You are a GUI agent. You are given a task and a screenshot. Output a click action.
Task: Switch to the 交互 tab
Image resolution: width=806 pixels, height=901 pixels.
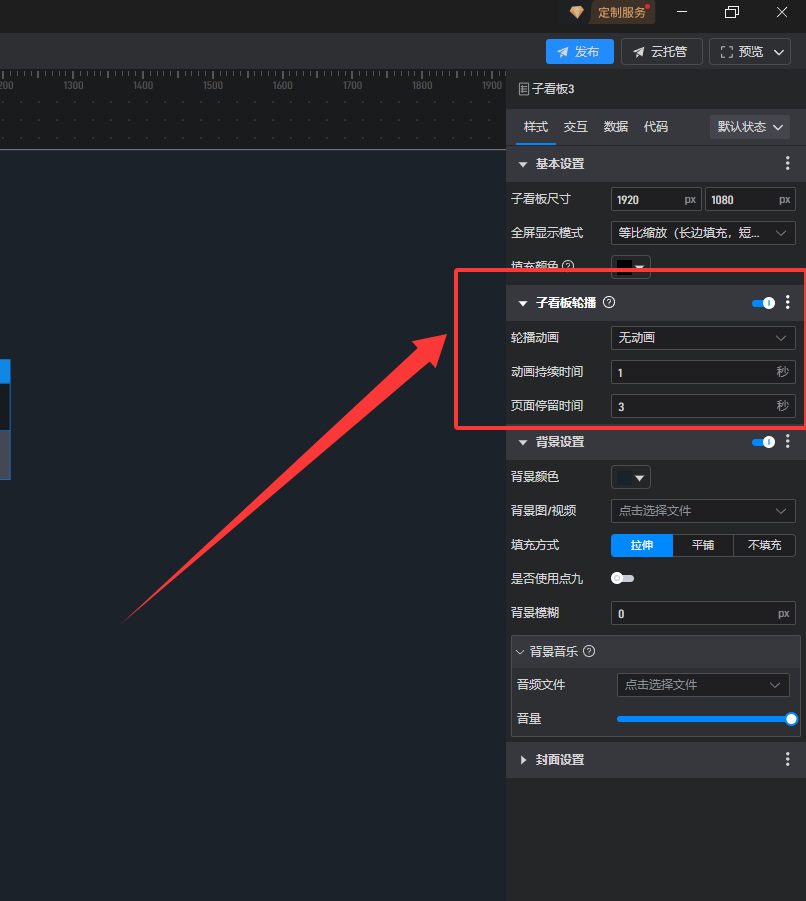point(576,126)
